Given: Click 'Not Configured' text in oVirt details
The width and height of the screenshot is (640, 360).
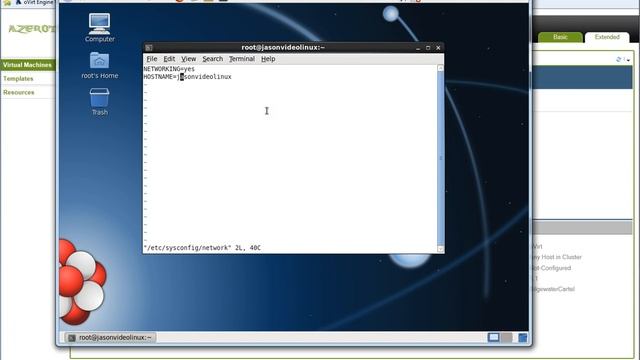Looking at the screenshot, I should [551, 268].
